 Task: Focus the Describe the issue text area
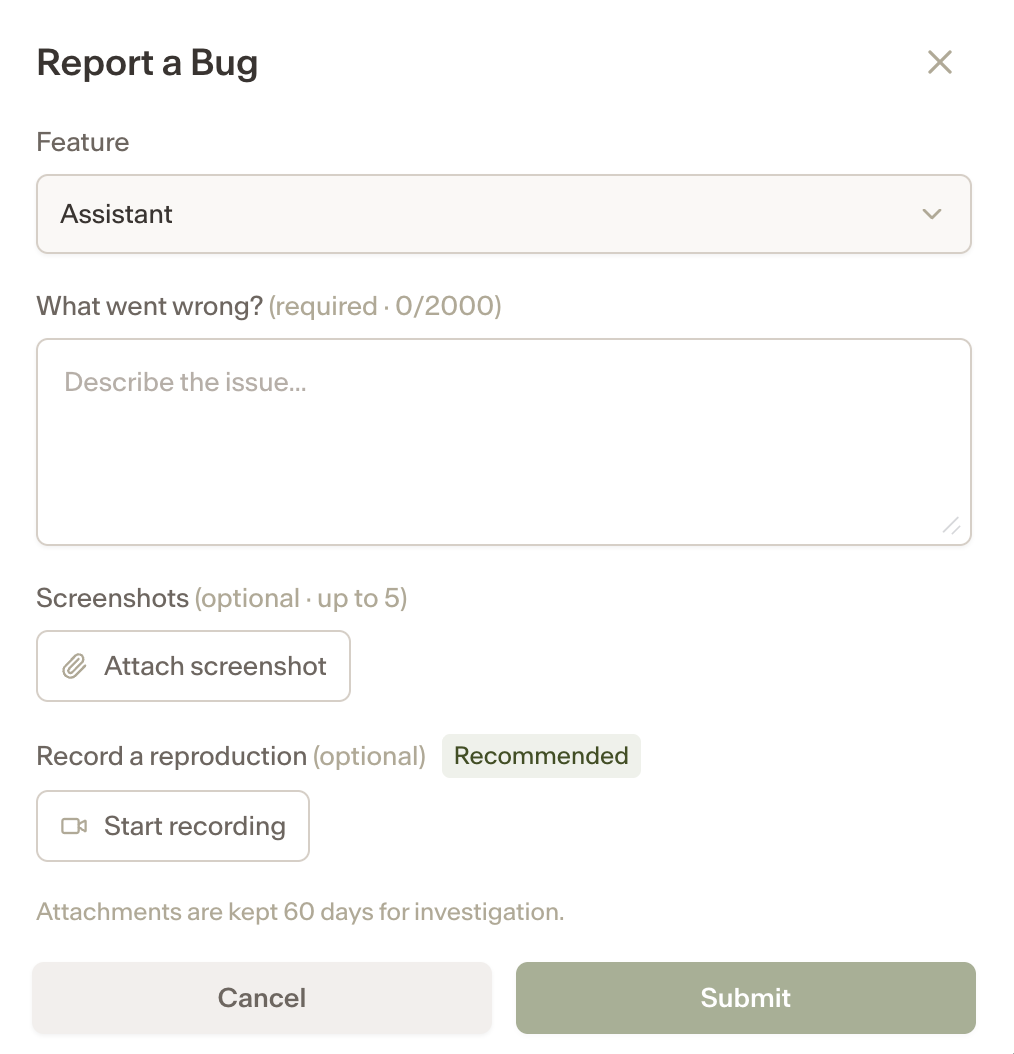point(504,442)
